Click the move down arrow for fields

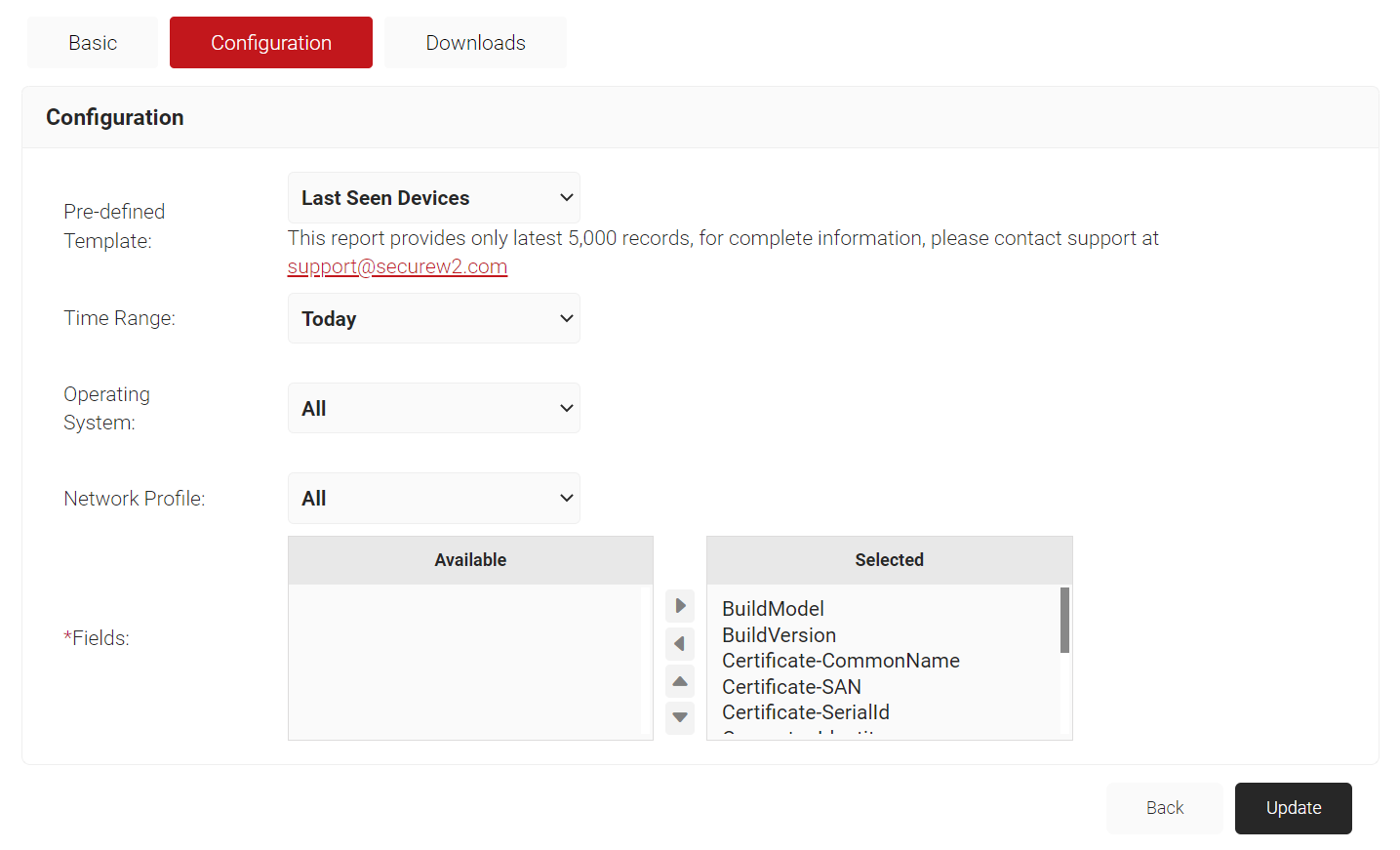[680, 718]
